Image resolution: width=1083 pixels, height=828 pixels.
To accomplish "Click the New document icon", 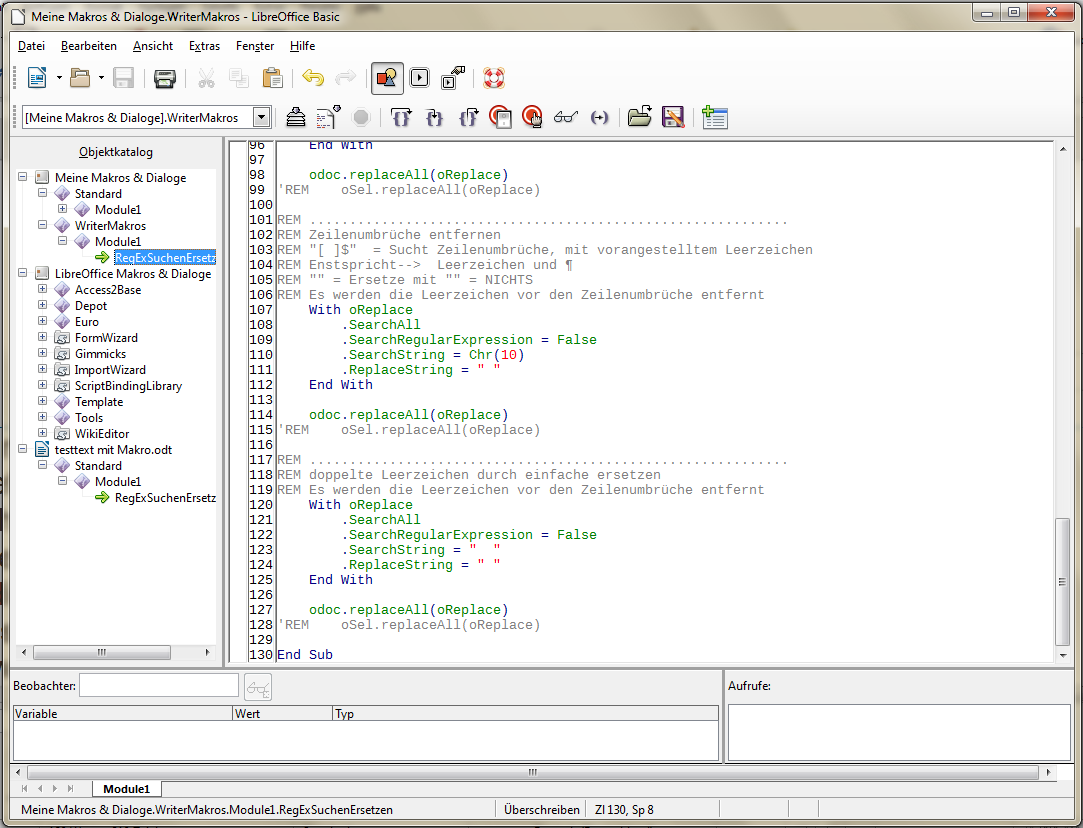I will tap(37, 78).
